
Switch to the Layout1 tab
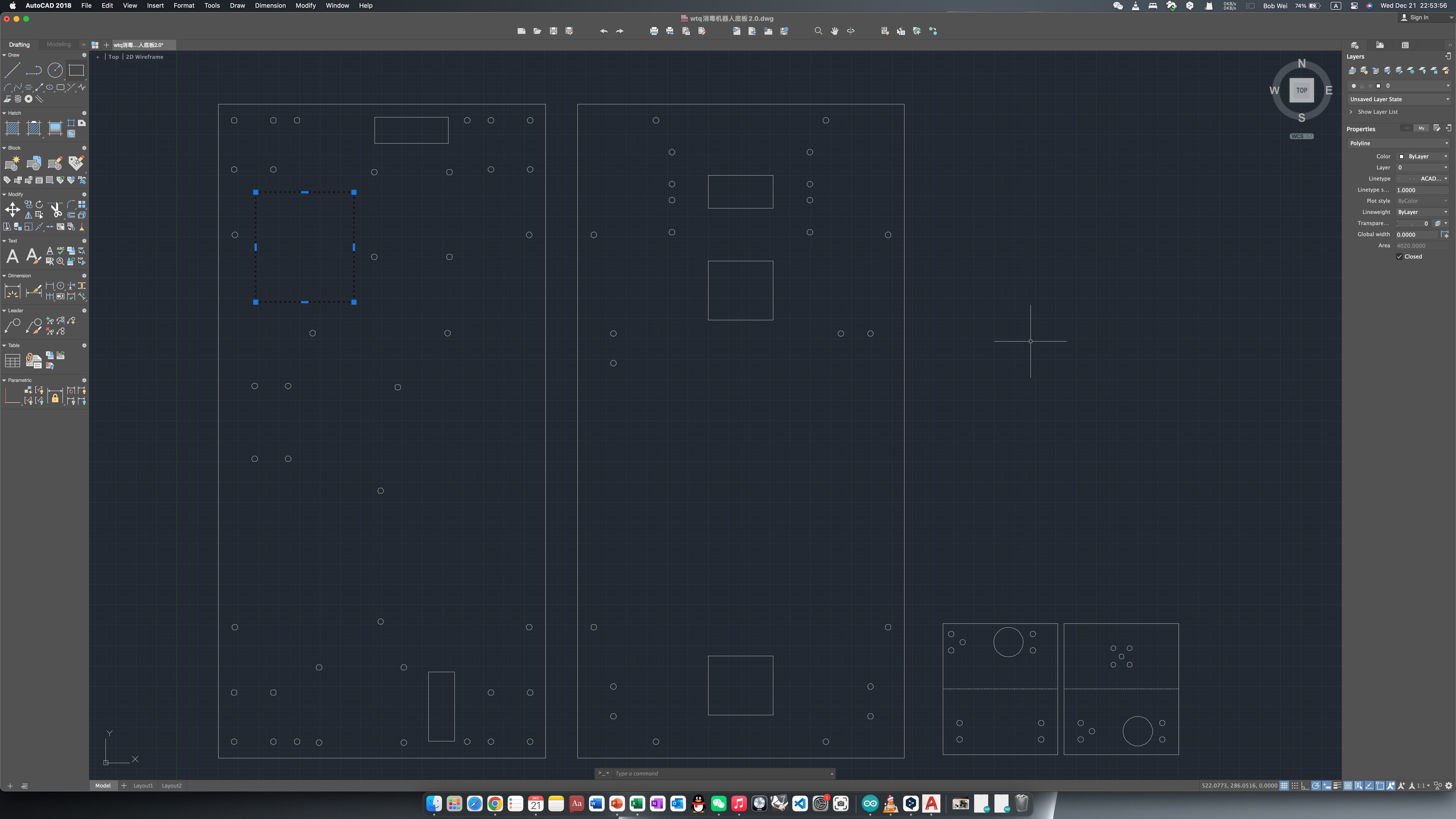[143, 786]
